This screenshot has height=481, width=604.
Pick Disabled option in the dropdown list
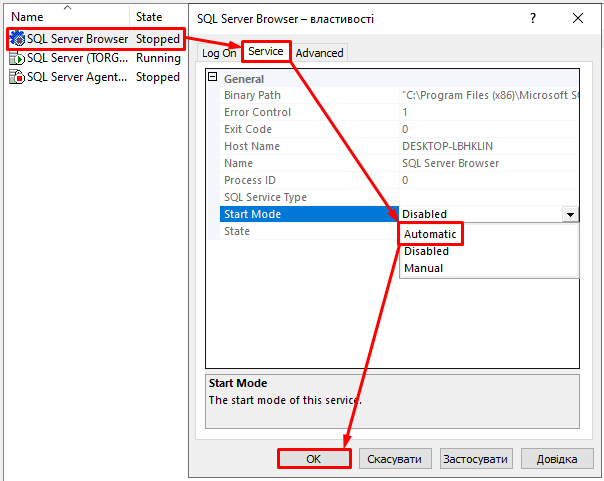pos(426,251)
